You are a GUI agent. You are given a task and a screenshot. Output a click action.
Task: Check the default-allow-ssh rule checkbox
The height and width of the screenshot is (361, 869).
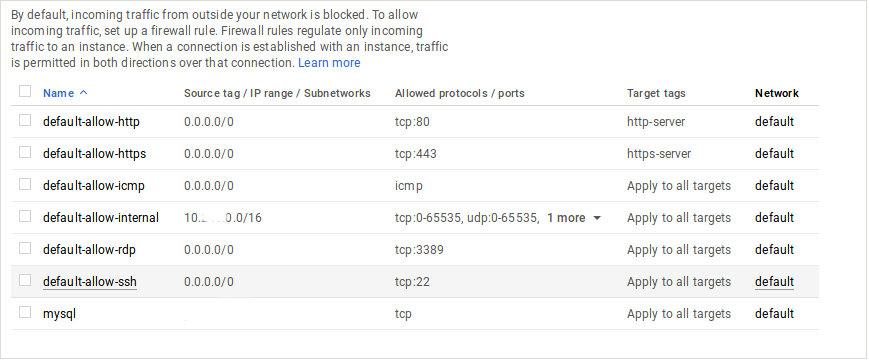pos(25,281)
